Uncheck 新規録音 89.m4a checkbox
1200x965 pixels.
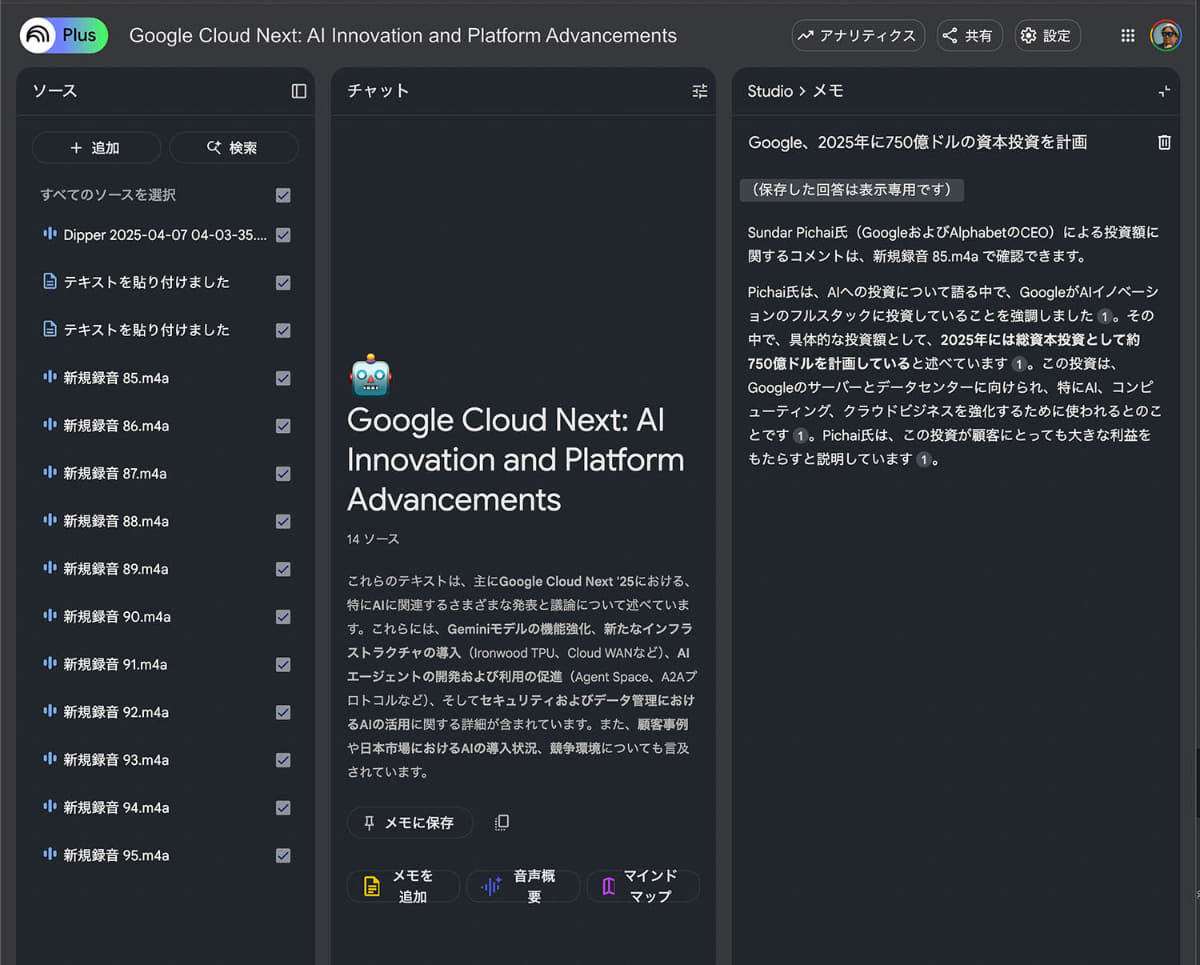click(x=283, y=569)
